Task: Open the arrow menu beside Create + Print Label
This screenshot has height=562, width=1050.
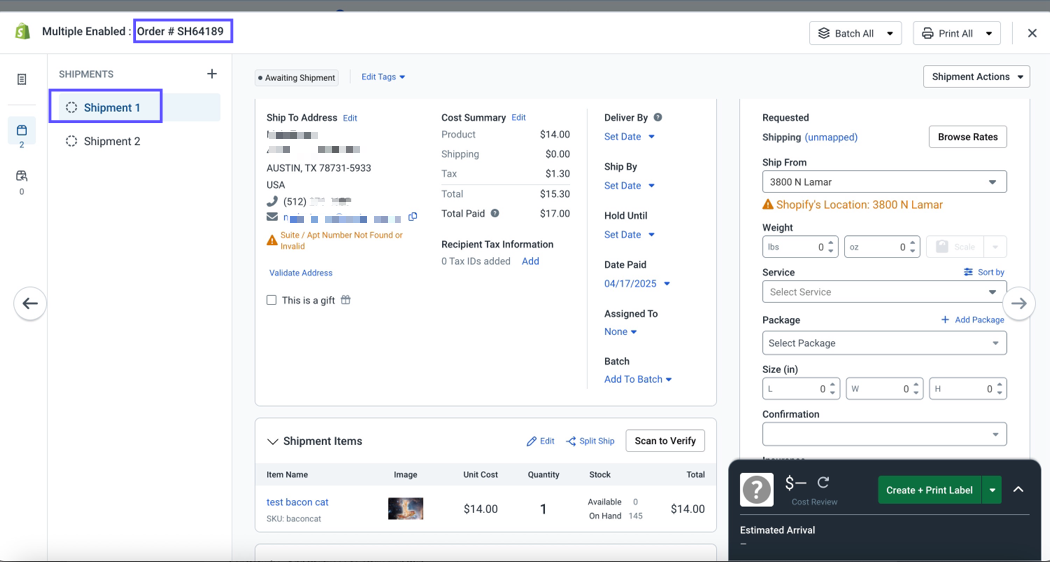Action: pos(992,490)
